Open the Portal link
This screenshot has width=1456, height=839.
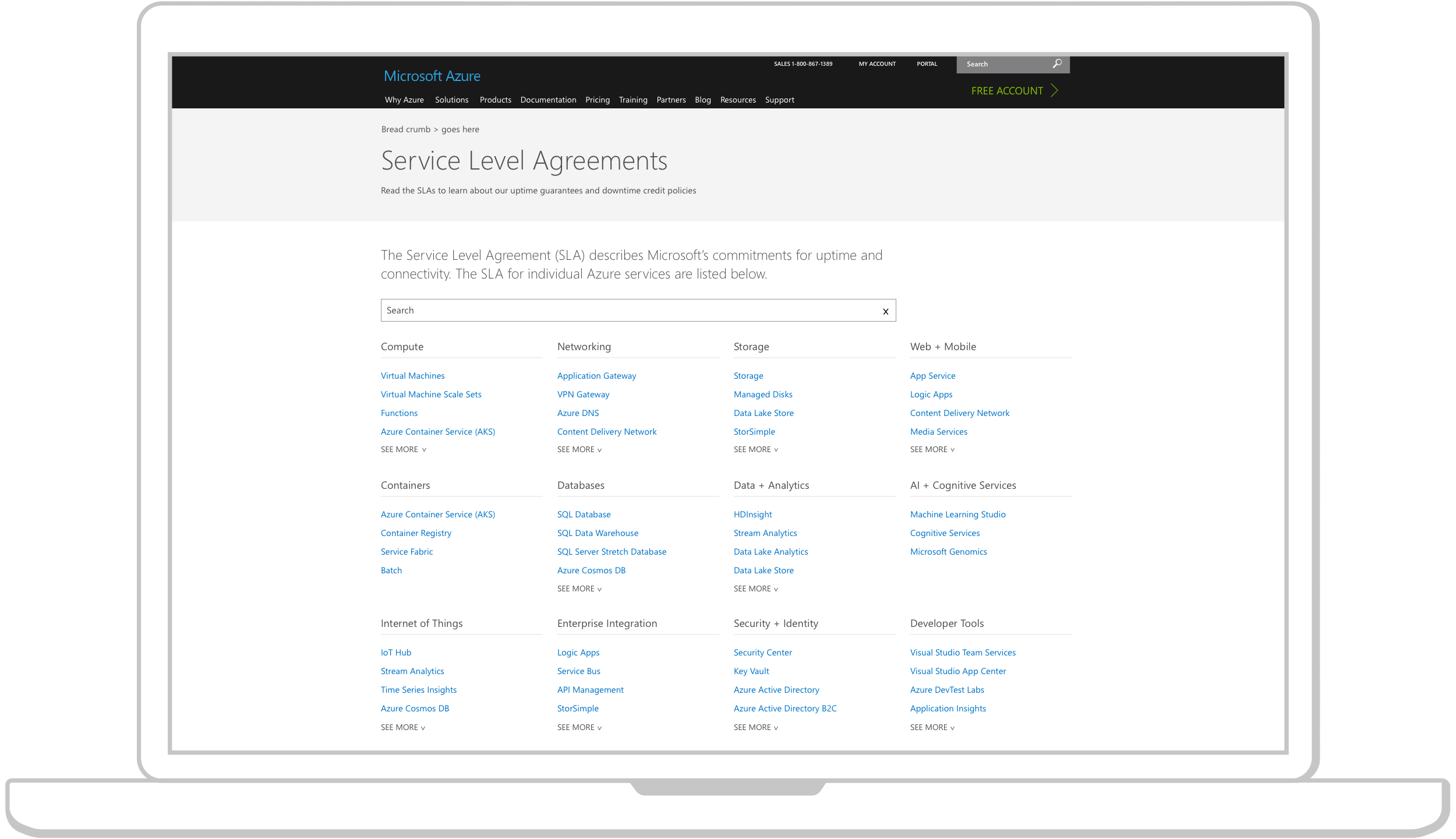(x=927, y=64)
